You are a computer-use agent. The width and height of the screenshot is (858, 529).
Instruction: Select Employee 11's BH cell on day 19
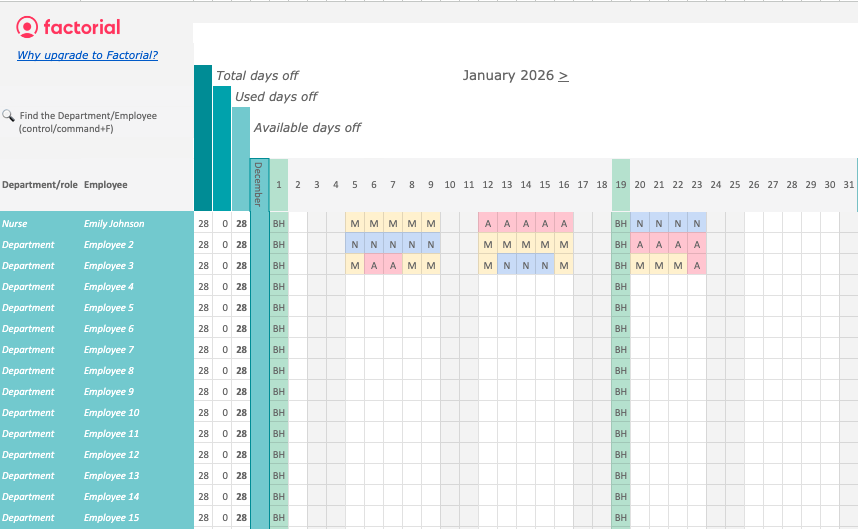(x=621, y=434)
